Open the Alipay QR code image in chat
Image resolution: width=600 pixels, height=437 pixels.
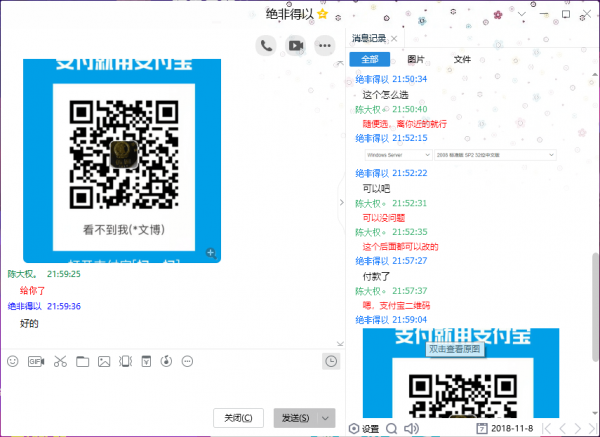pos(122,161)
